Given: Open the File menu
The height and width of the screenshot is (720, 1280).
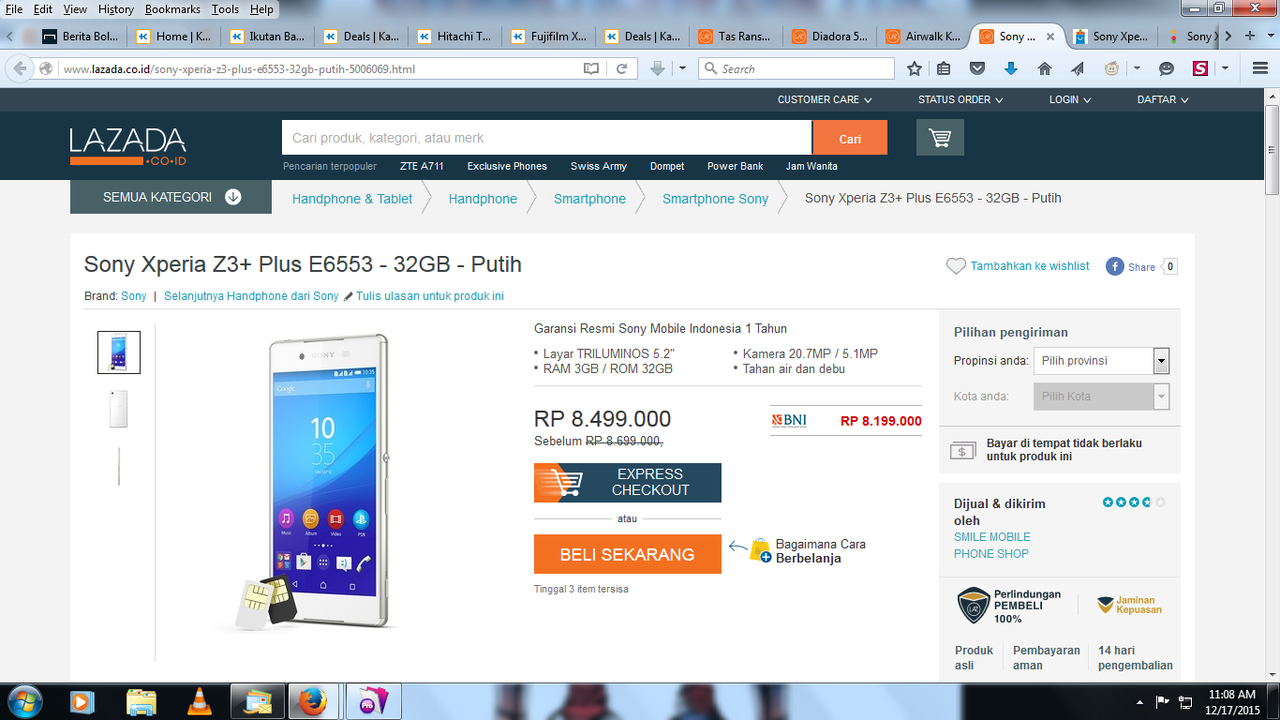Looking at the screenshot, I should [x=14, y=9].
